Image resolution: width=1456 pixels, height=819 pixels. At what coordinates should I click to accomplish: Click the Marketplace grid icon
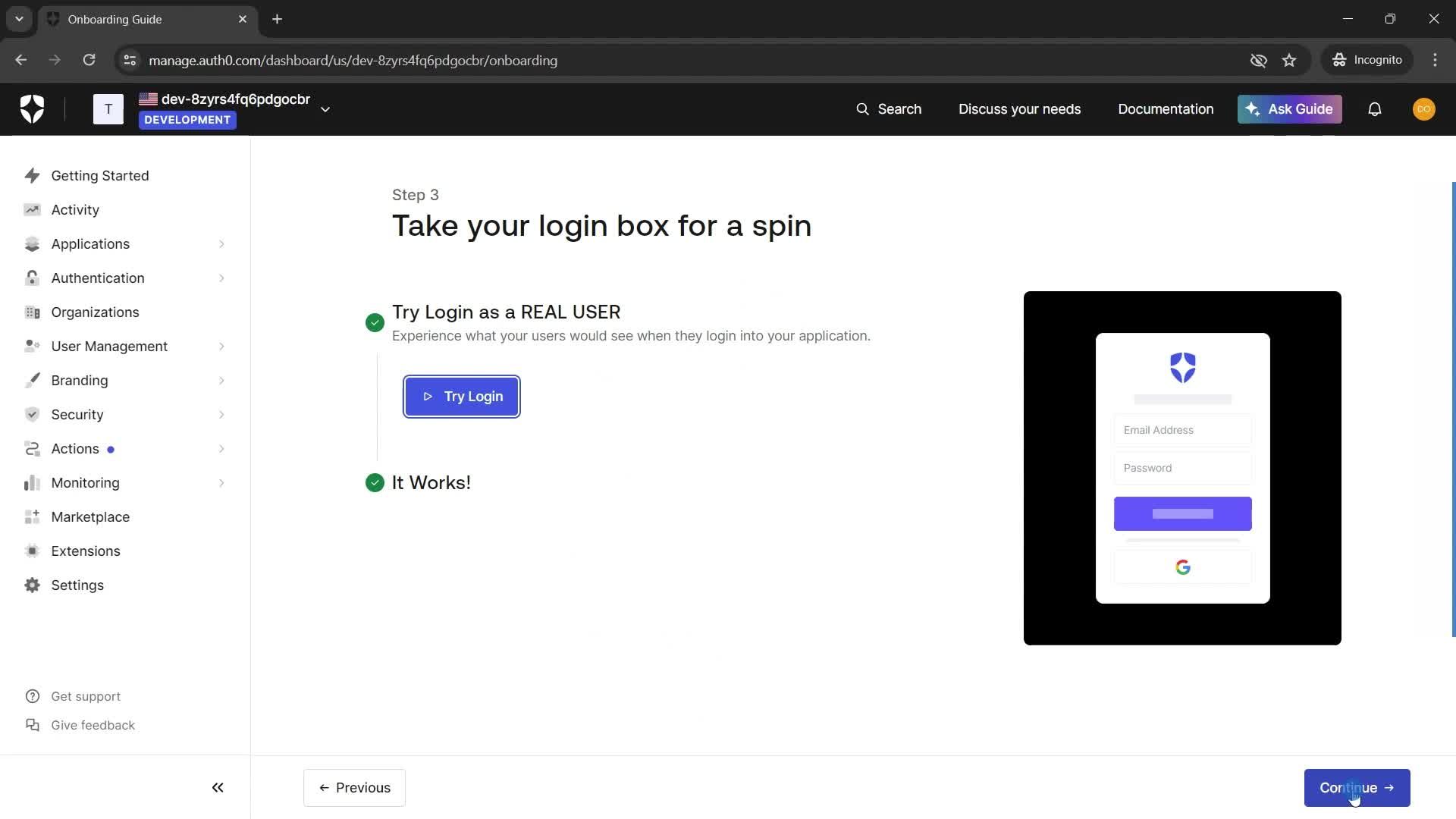[32, 517]
